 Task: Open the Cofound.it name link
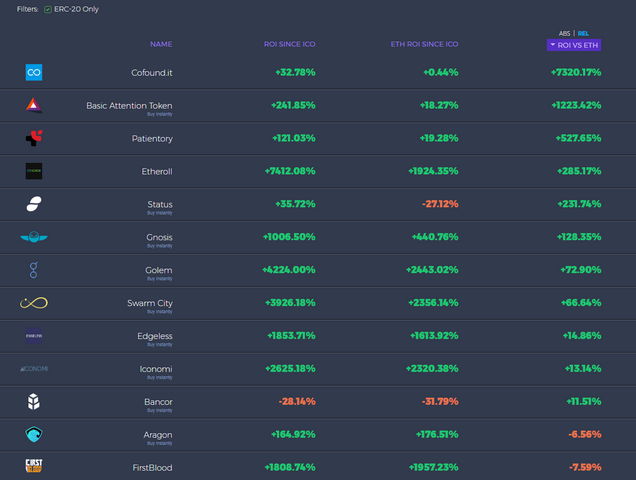[152, 73]
